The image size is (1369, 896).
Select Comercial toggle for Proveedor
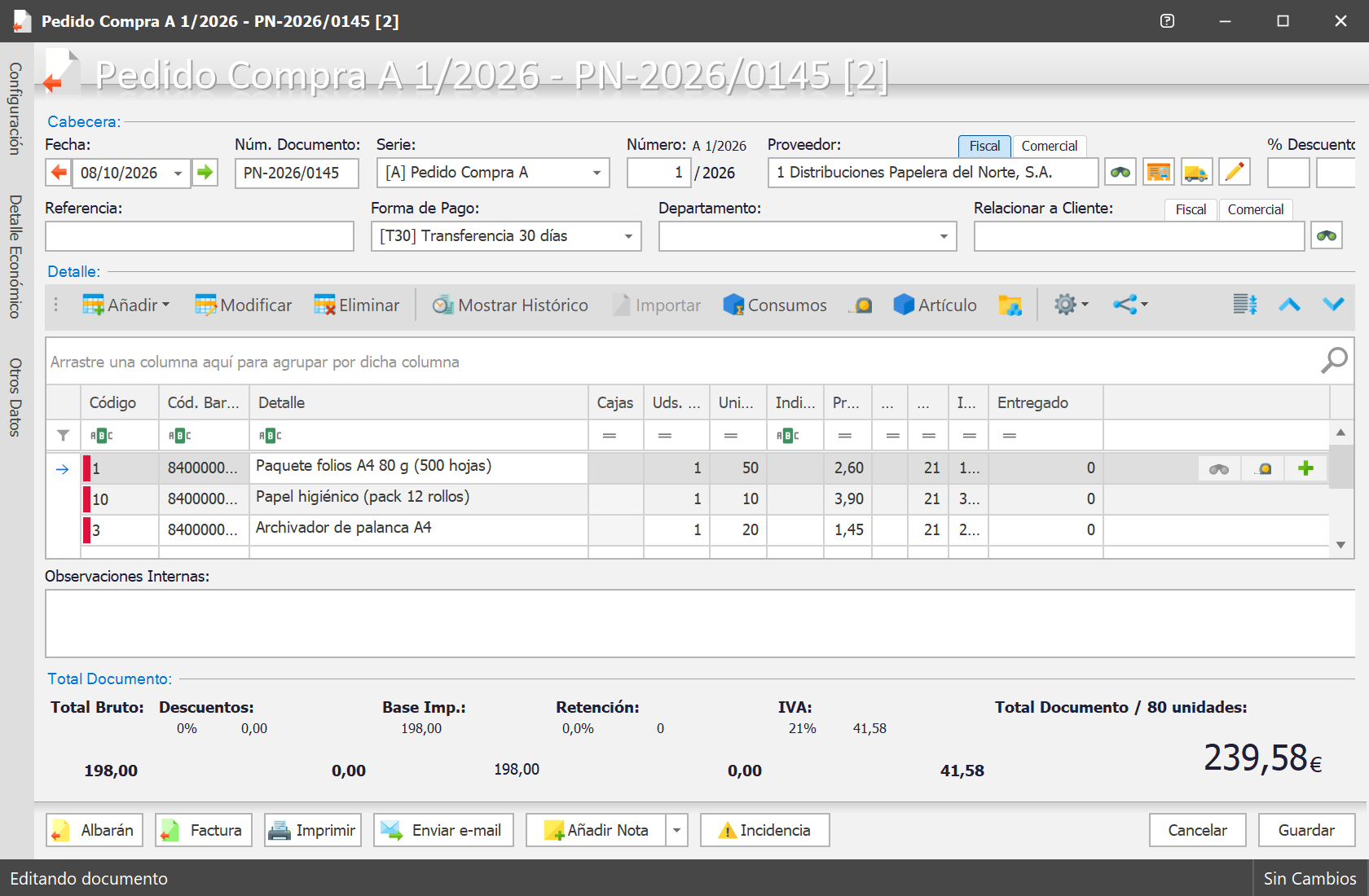click(1049, 146)
